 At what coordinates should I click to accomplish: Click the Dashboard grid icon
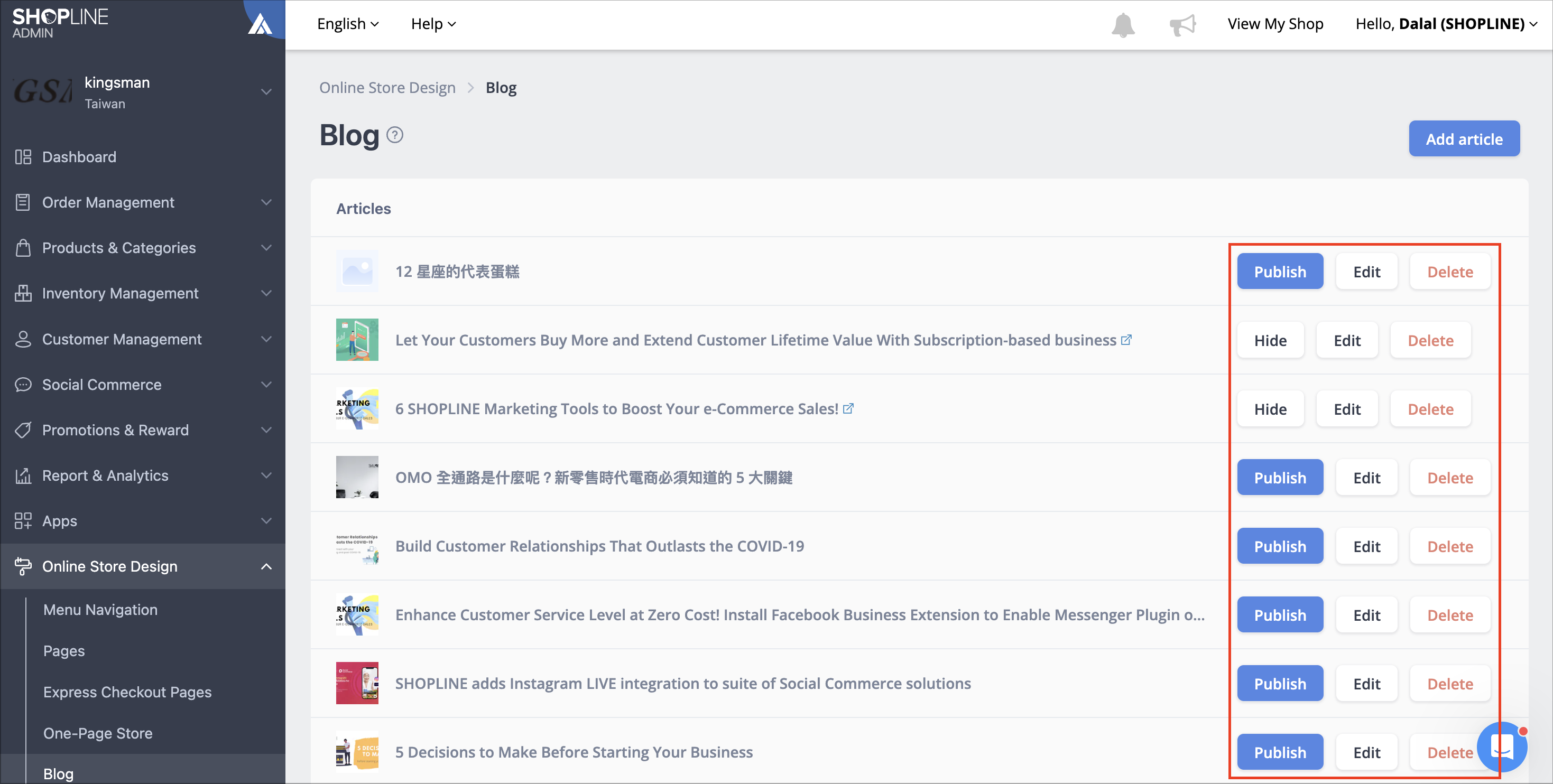tap(23, 157)
